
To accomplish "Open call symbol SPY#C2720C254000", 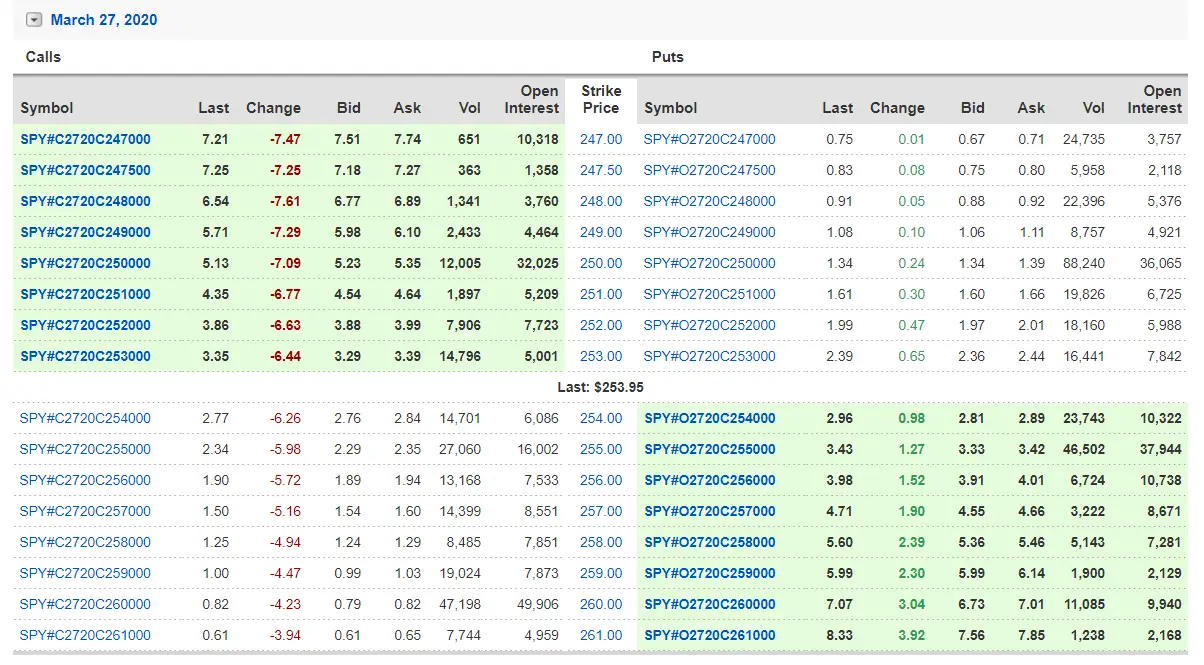I will point(86,418).
